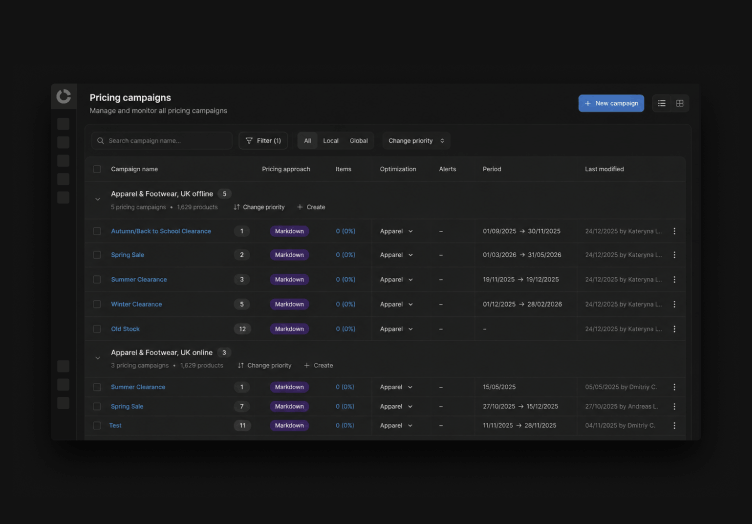Open Apparel optimization dropdown for Old Stock
This screenshot has height=524, width=752.
pyautogui.click(x=396, y=329)
